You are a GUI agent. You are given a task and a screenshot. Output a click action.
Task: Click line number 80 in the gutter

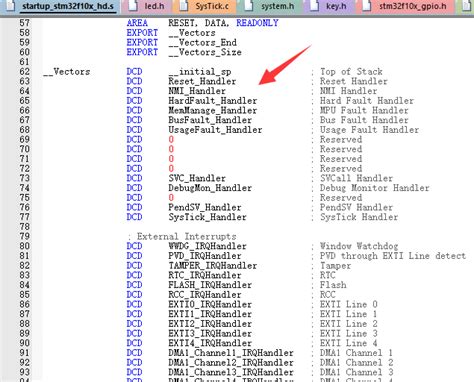pos(25,246)
